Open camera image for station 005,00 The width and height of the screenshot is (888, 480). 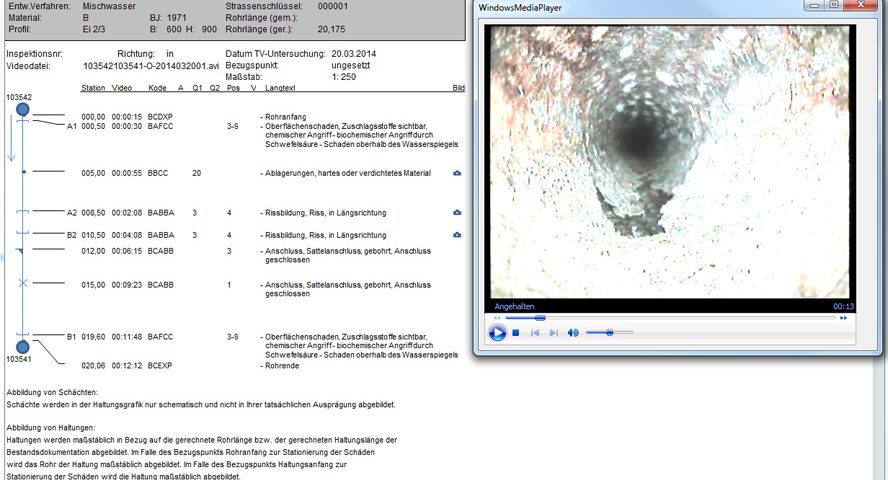457,173
